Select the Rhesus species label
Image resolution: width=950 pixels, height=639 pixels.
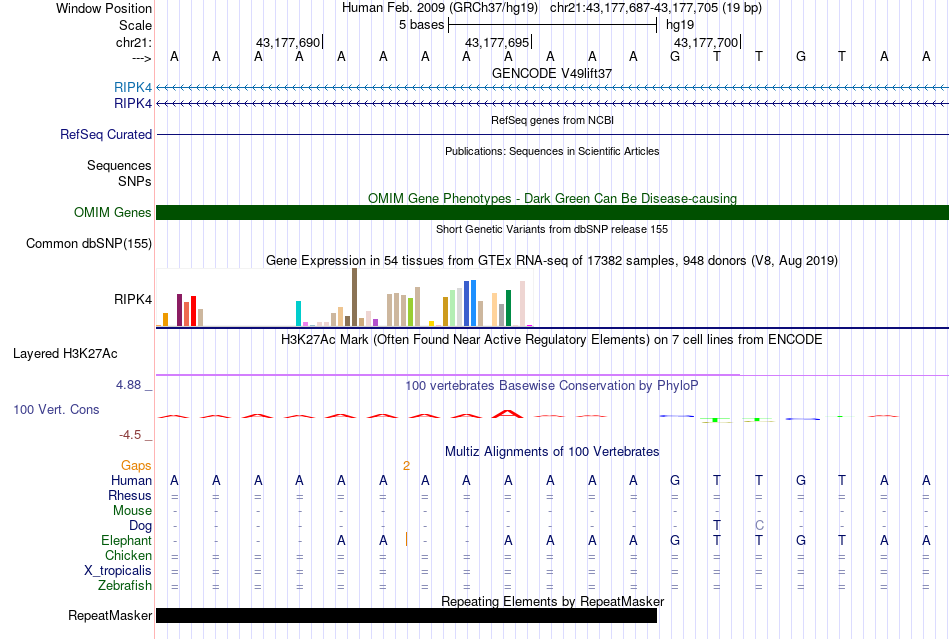(x=130, y=495)
